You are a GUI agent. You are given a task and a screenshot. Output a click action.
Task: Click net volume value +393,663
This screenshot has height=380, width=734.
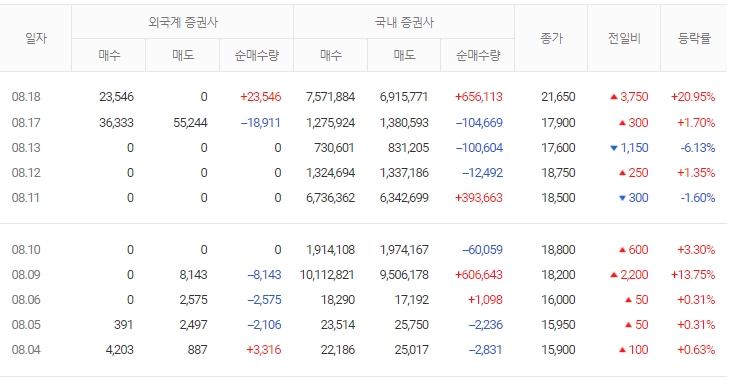(478, 197)
